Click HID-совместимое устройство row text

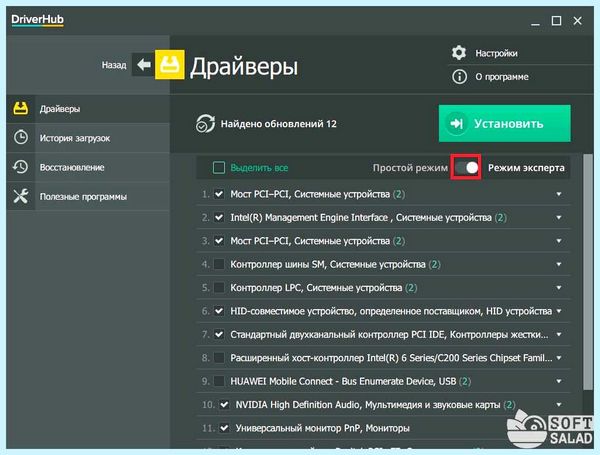coord(391,311)
